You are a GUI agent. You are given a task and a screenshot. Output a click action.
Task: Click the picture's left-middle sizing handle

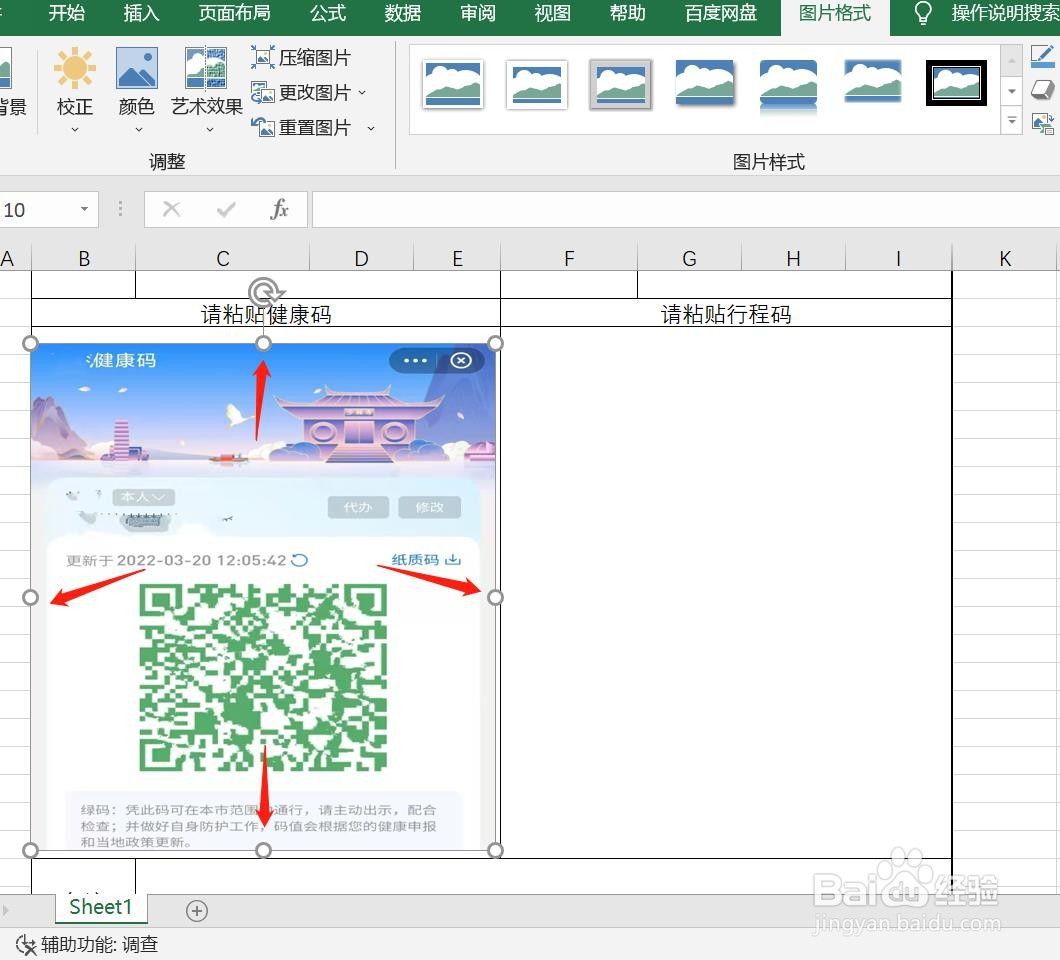(x=30, y=598)
